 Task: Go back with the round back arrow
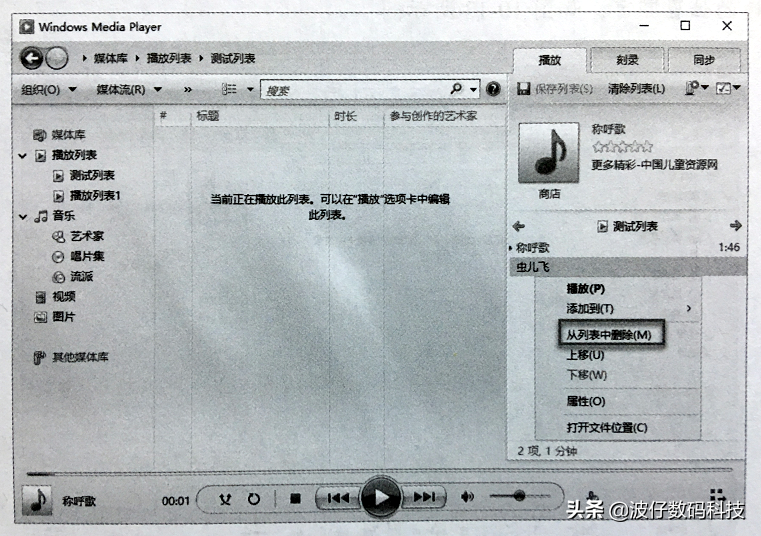32,59
